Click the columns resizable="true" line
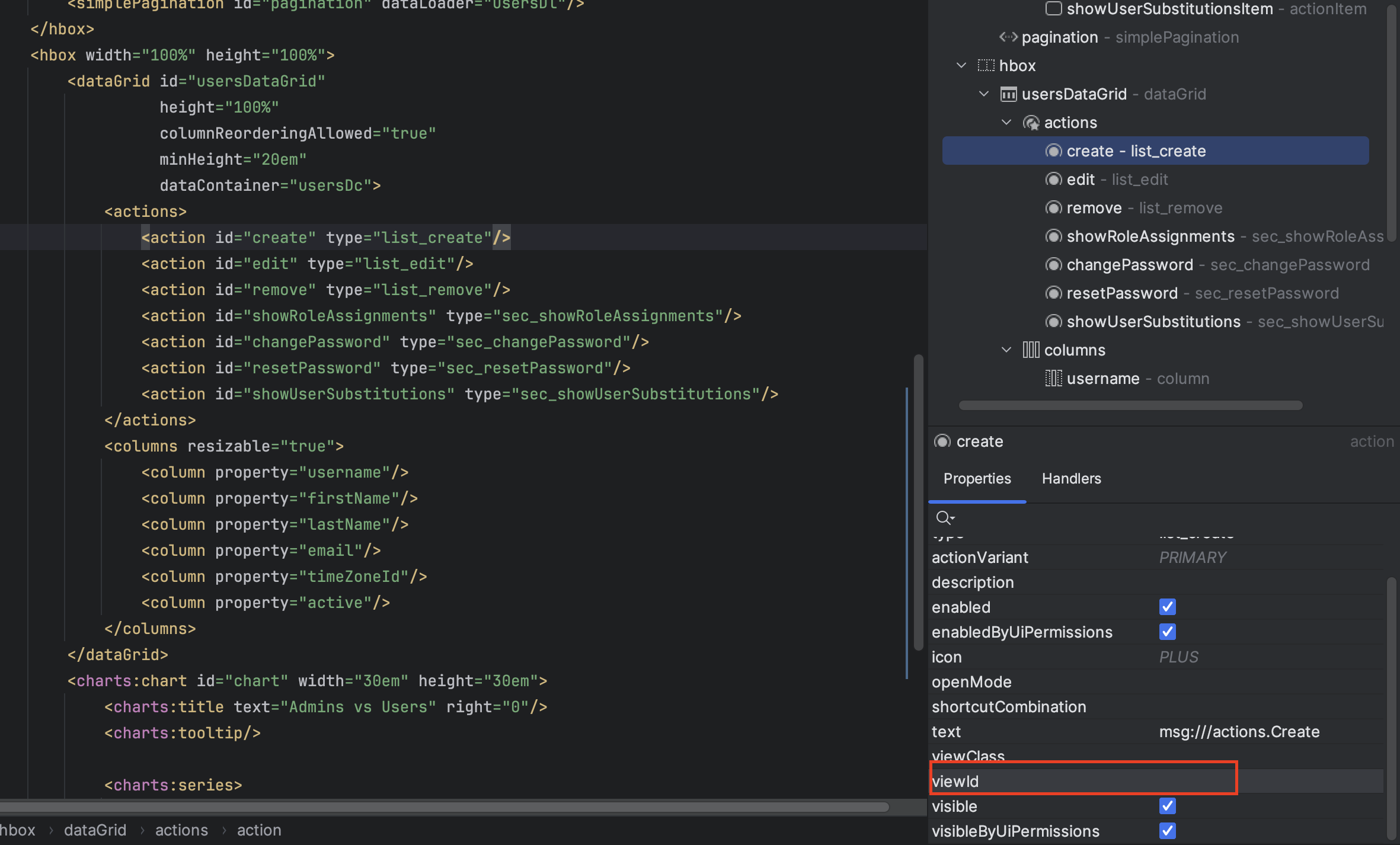The width and height of the screenshot is (1400, 845). pyautogui.click(x=224, y=446)
